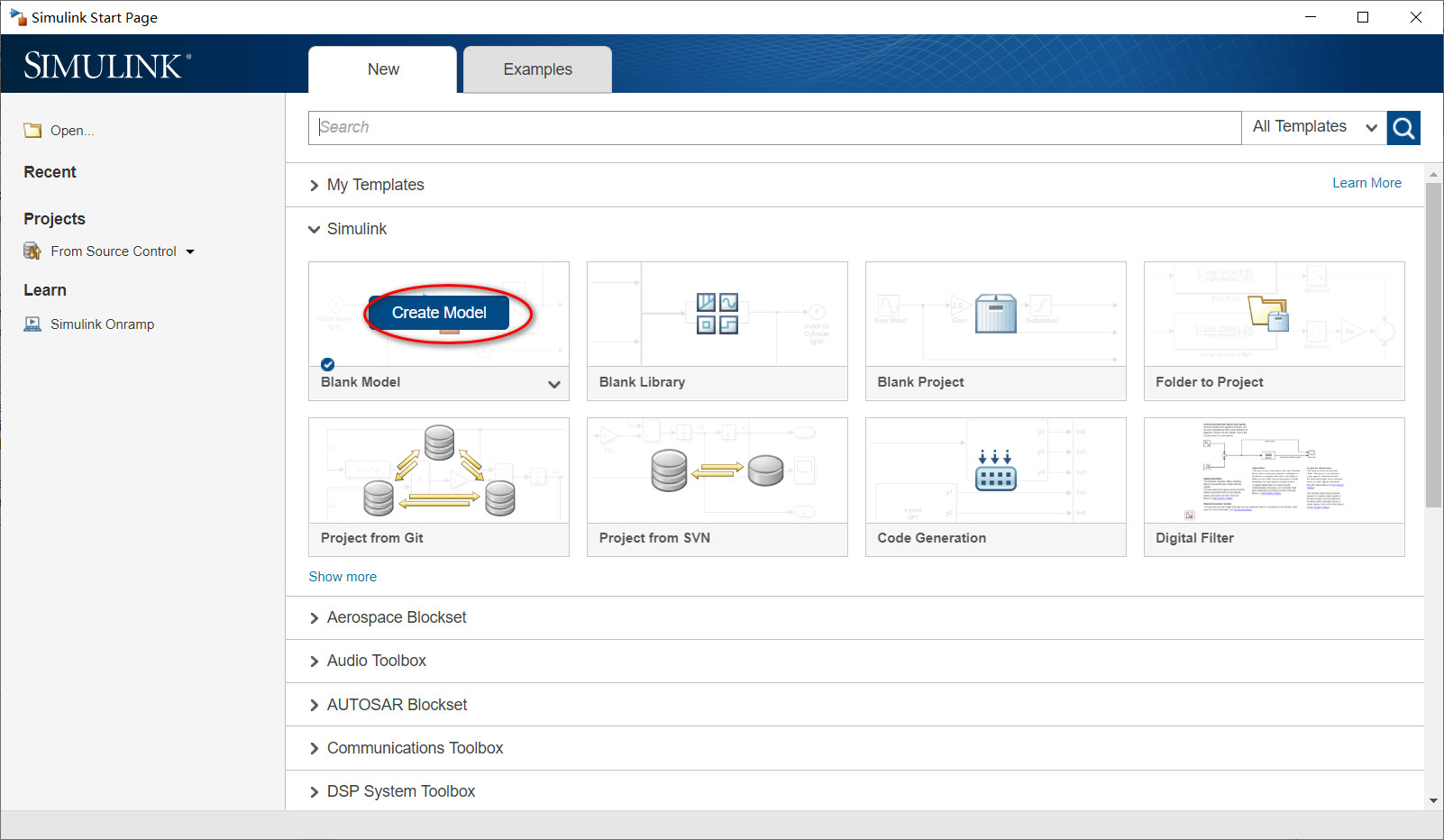The width and height of the screenshot is (1444, 840).
Task: Minimize the Simulink Start Page window
Action: 1311,17
